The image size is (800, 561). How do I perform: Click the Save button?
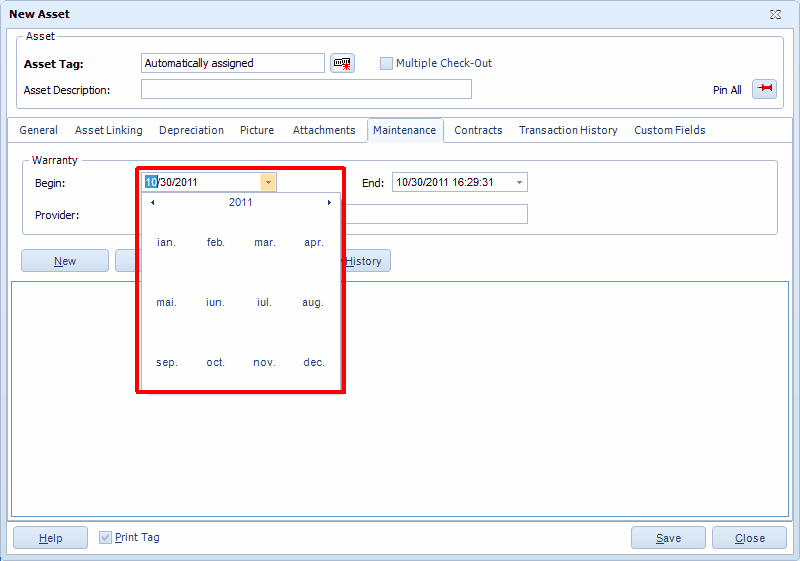[x=668, y=538]
